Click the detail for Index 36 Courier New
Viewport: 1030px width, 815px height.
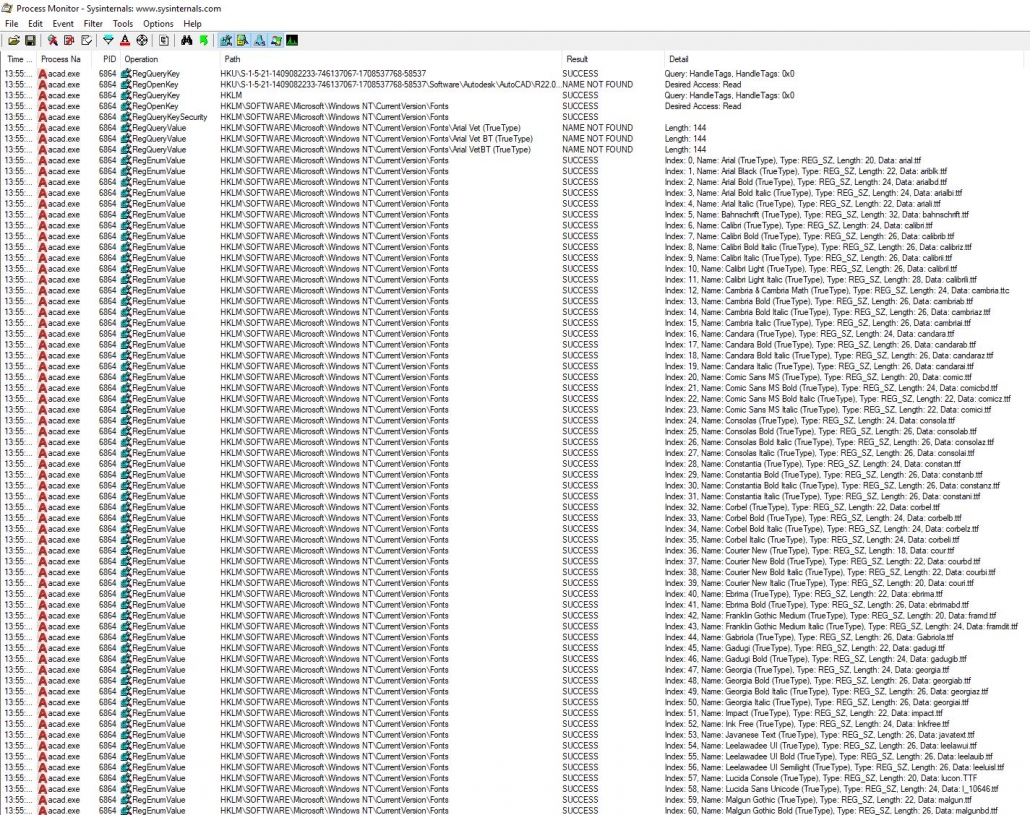(809, 550)
